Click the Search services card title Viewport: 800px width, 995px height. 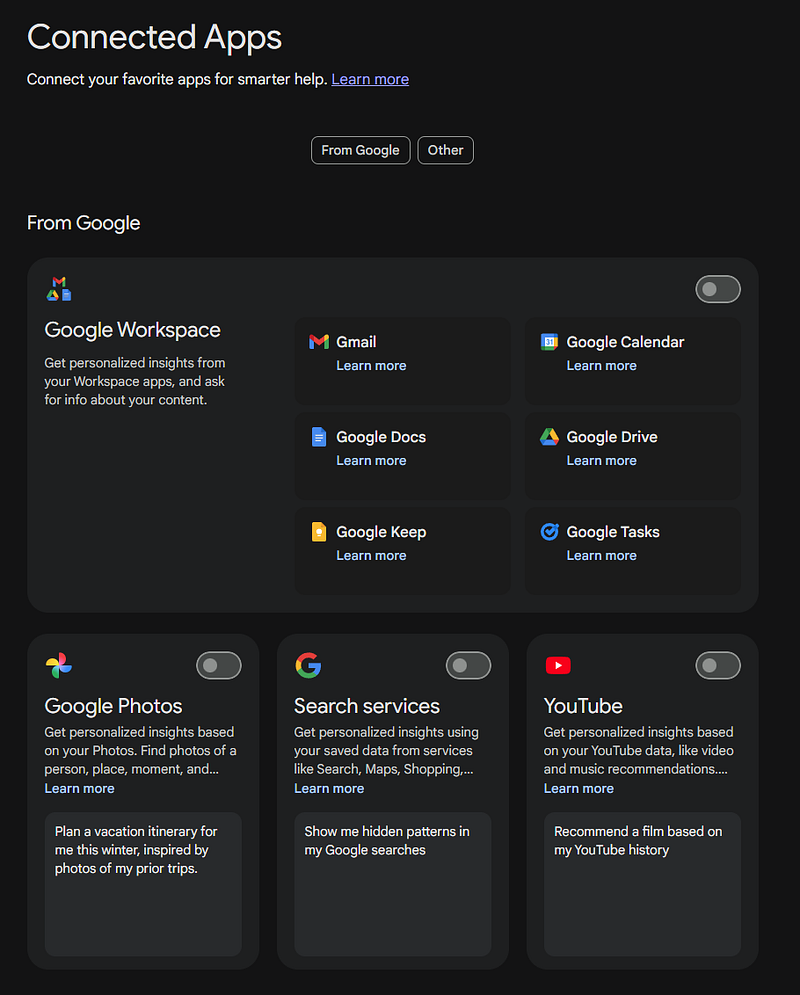point(367,706)
